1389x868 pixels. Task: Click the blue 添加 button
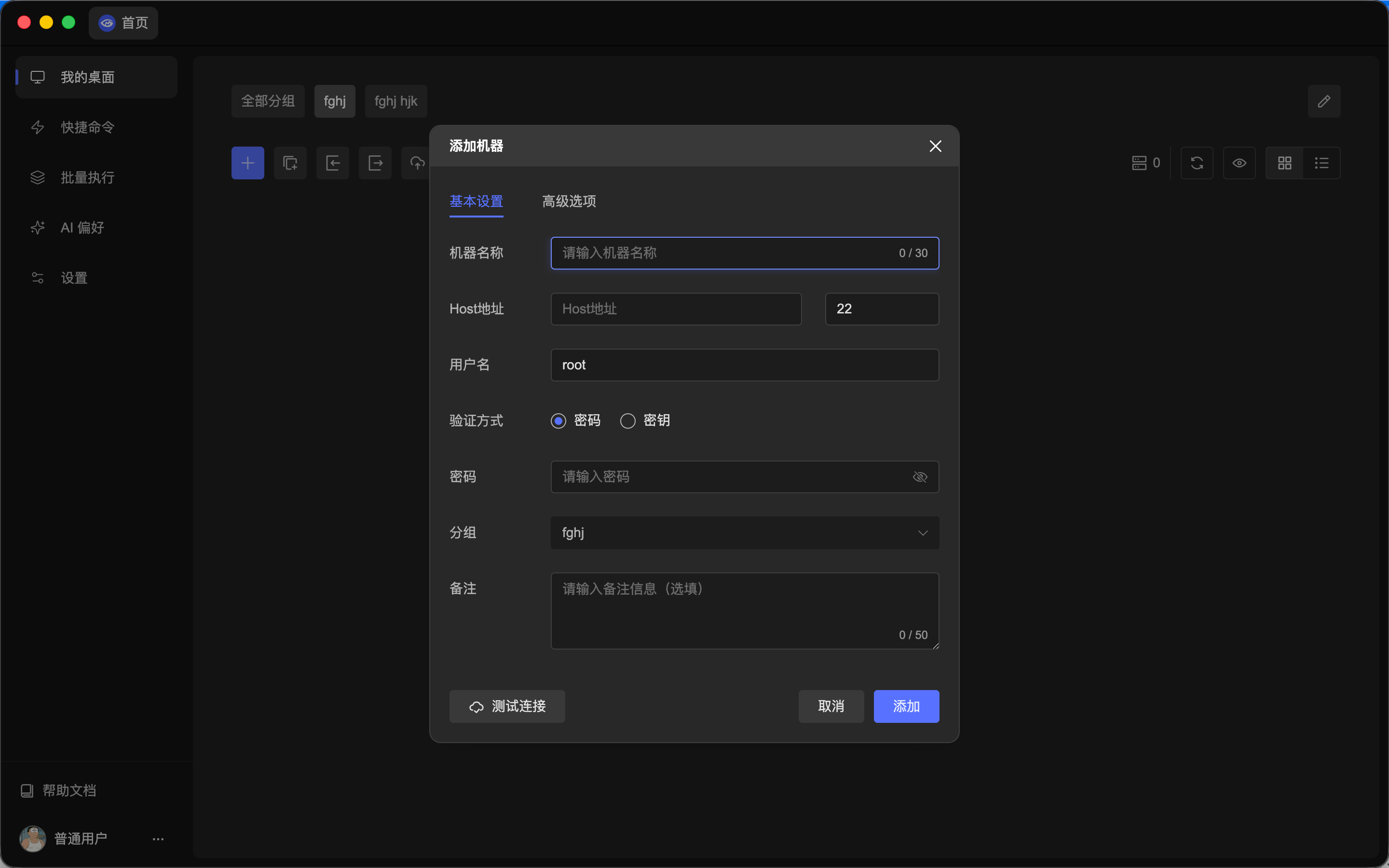tap(906, 706)
